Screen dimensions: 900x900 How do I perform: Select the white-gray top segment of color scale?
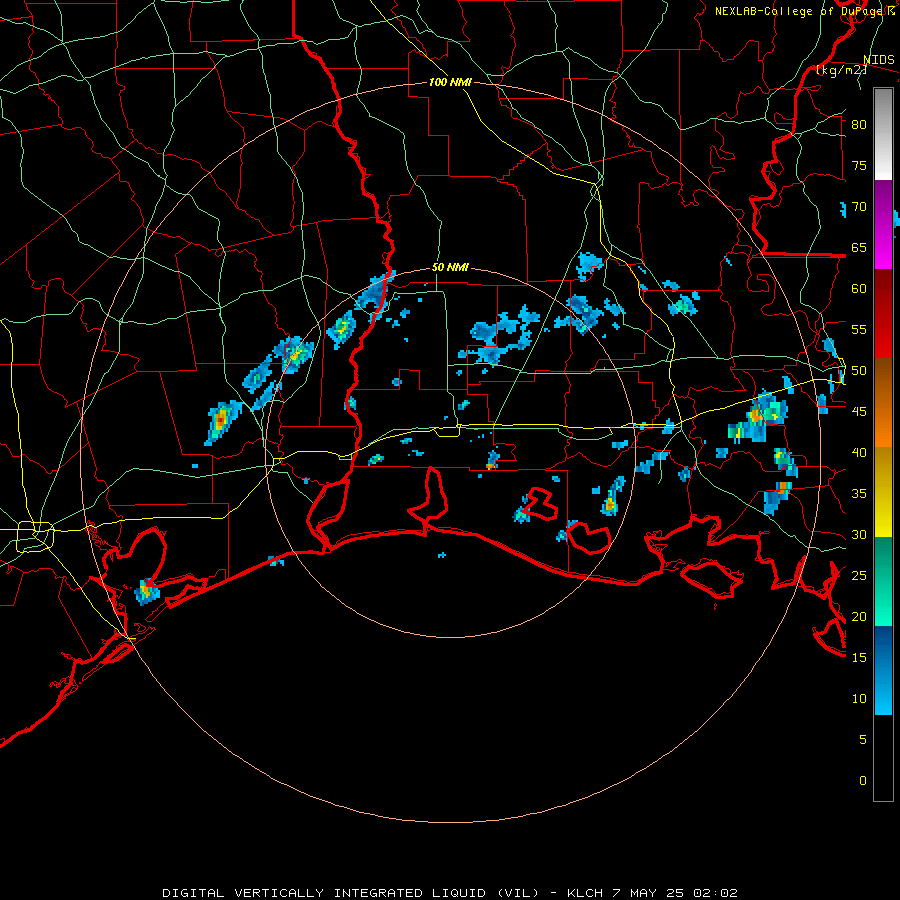click(x=883, y=134)
